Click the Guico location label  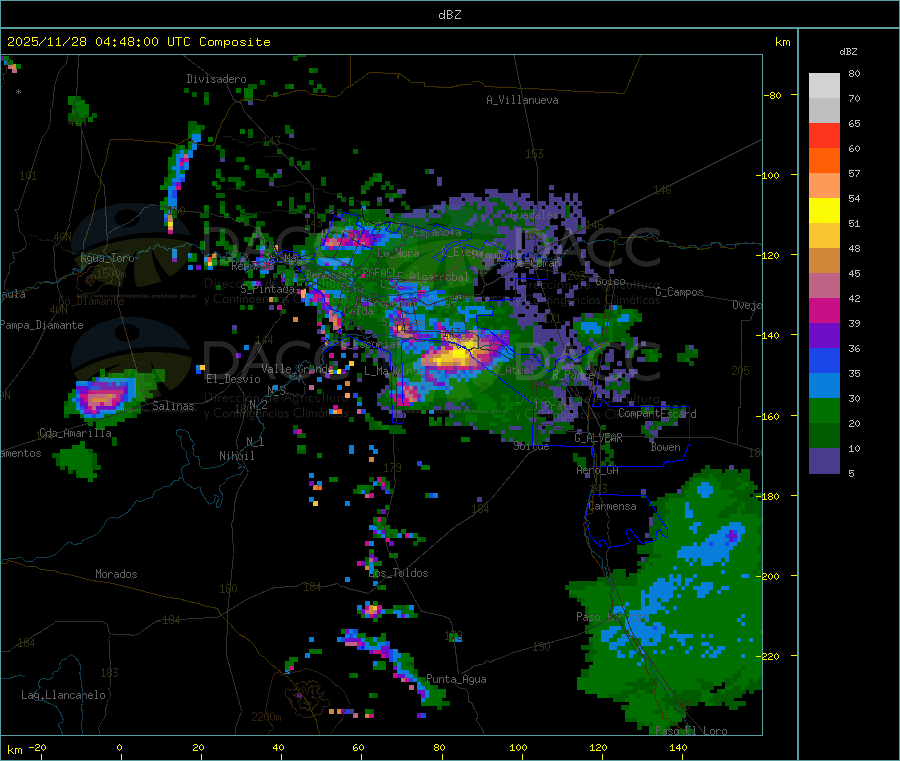pyautogui.click(x=610, y=281)
